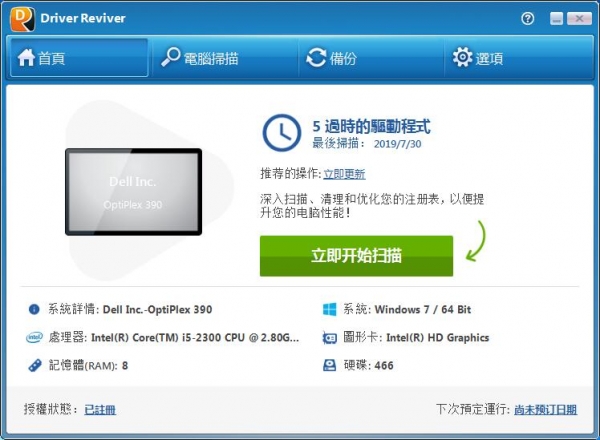Screen dimensions: 600x440
Task: Click the Intel processor logo icon
Action: [34, 337]
